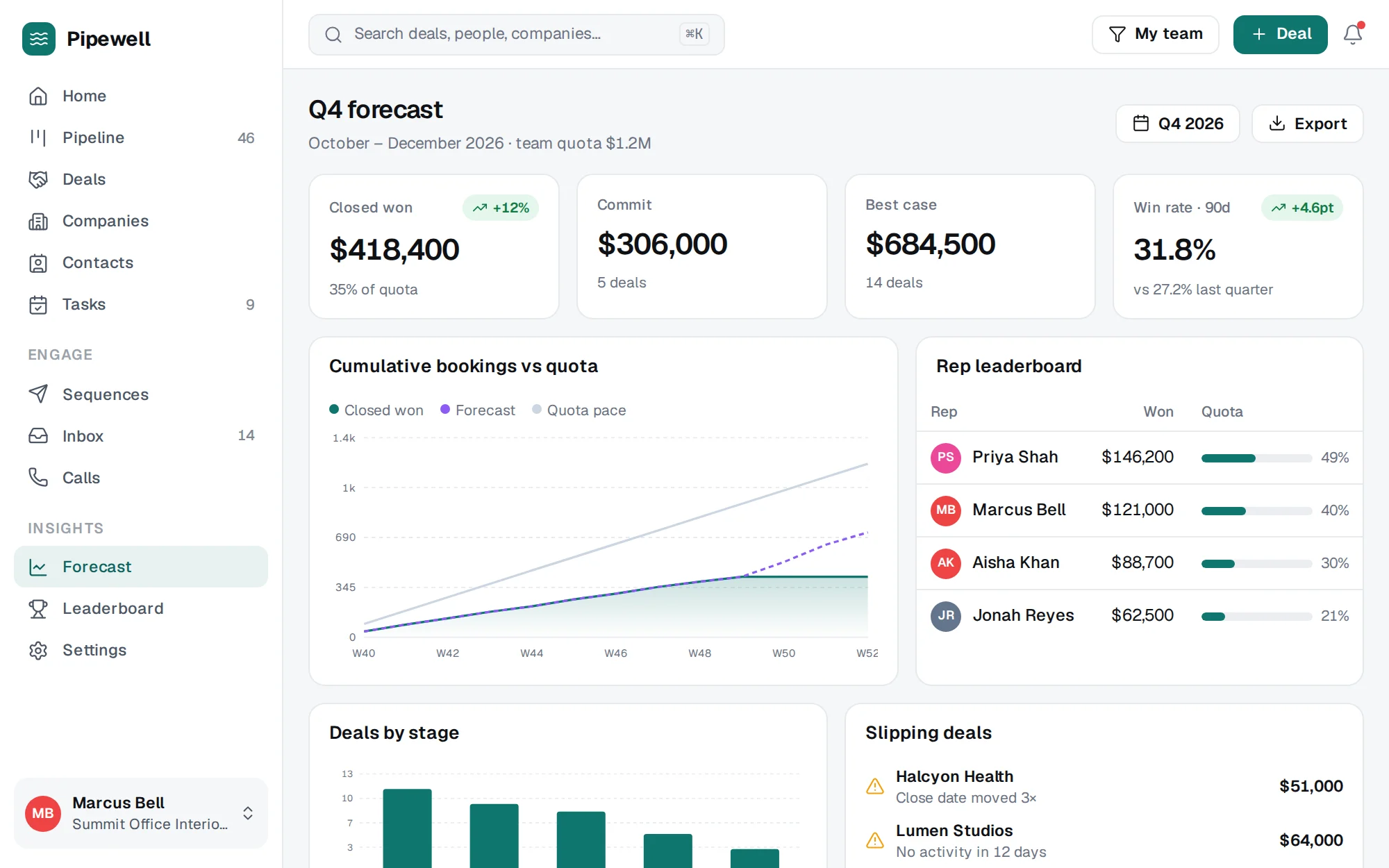The height and width of the screenshot is (868, 1389).
Task: Click Jonah Reyes's 21% quota progress bar
Action: pos(1256,617)
